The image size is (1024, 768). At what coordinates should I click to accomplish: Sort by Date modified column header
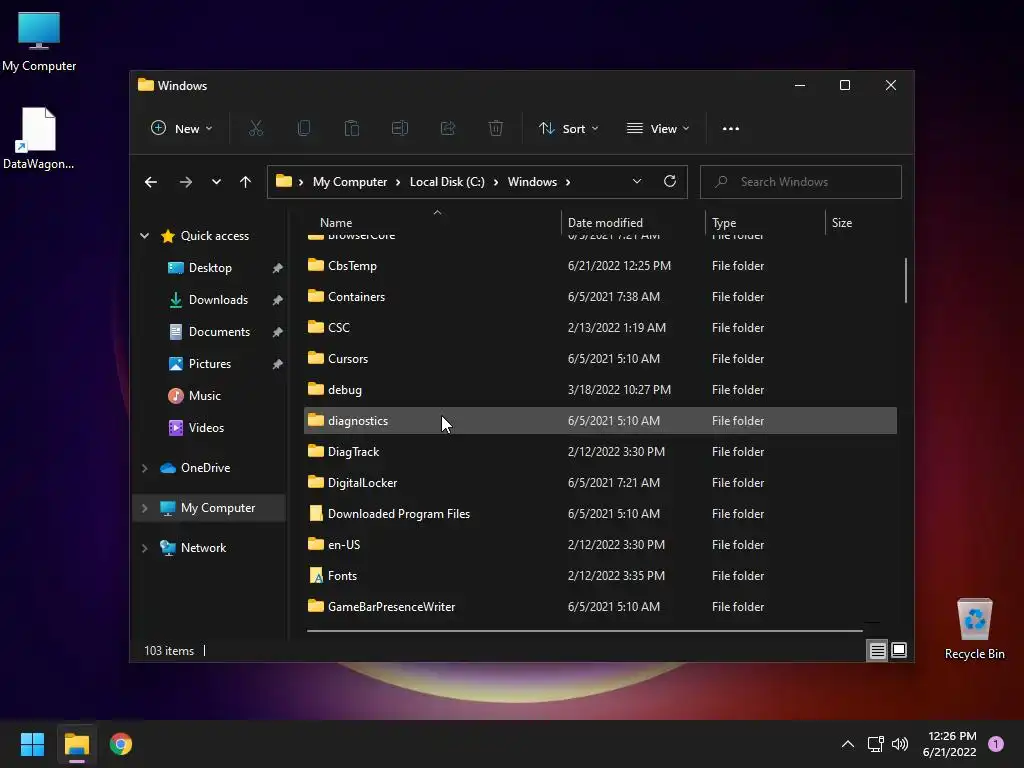click(x=633, y=223)
